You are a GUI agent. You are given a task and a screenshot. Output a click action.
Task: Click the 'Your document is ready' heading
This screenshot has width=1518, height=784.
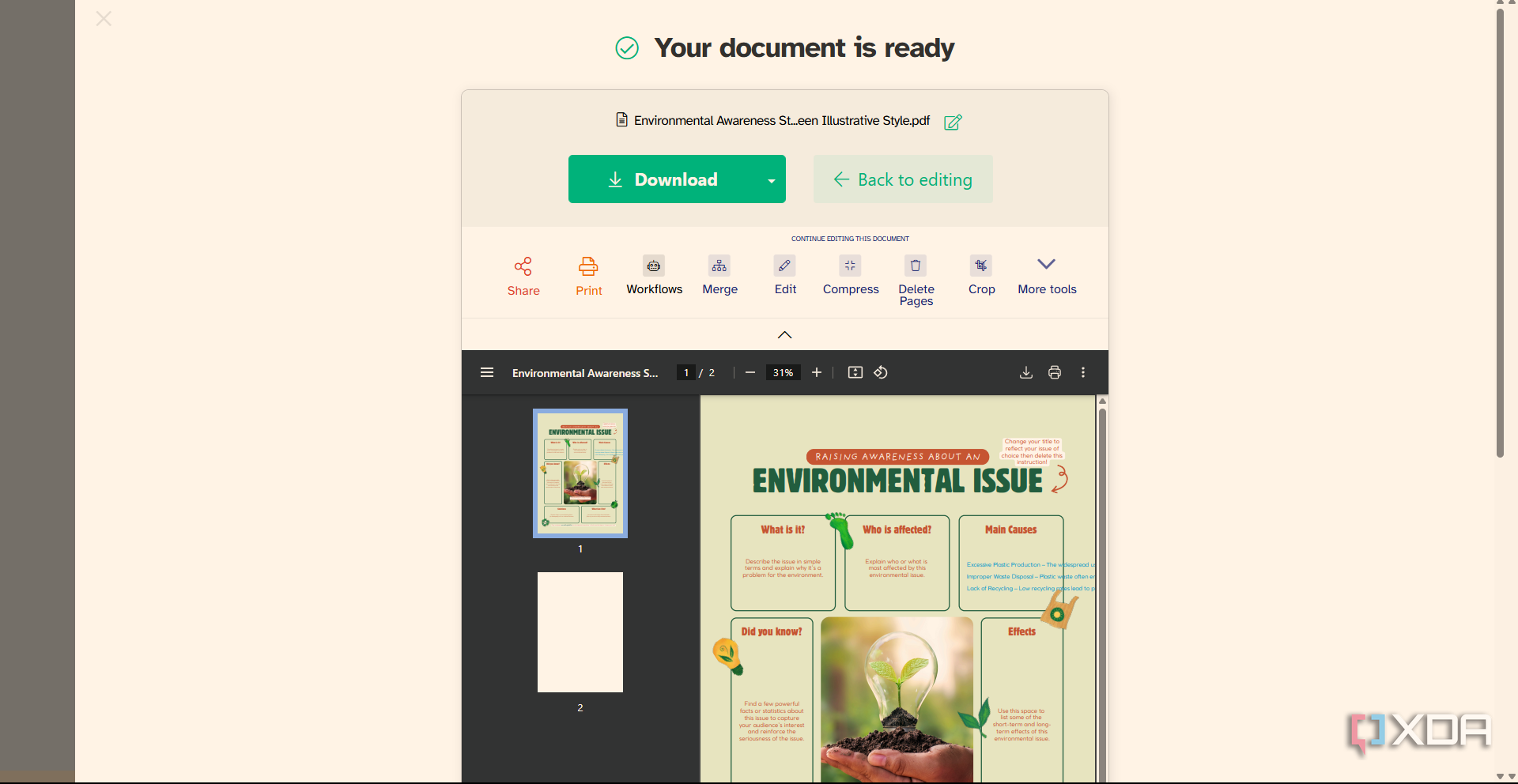804,48
